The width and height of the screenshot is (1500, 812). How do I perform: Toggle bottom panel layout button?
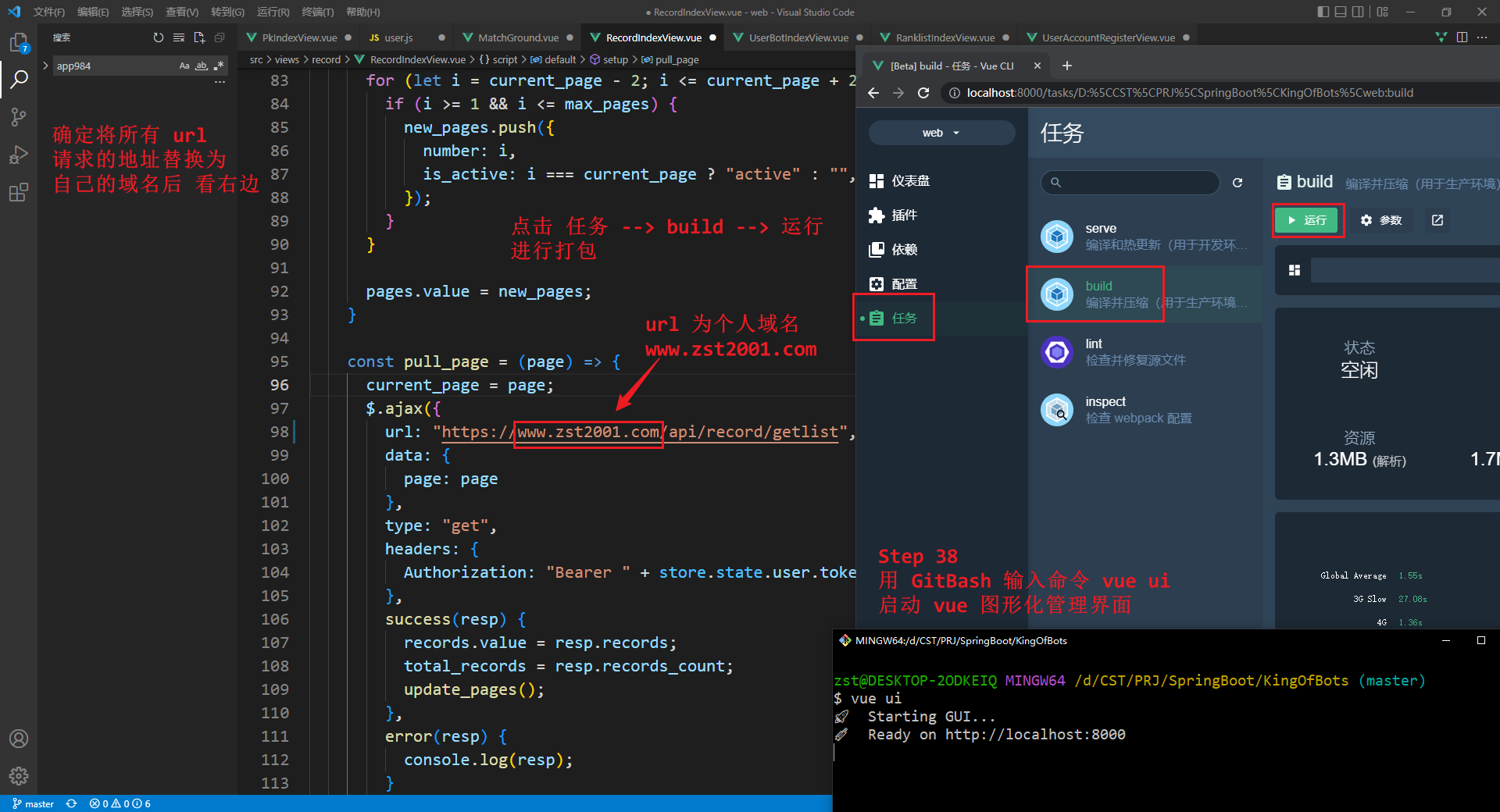(1341, 12)
